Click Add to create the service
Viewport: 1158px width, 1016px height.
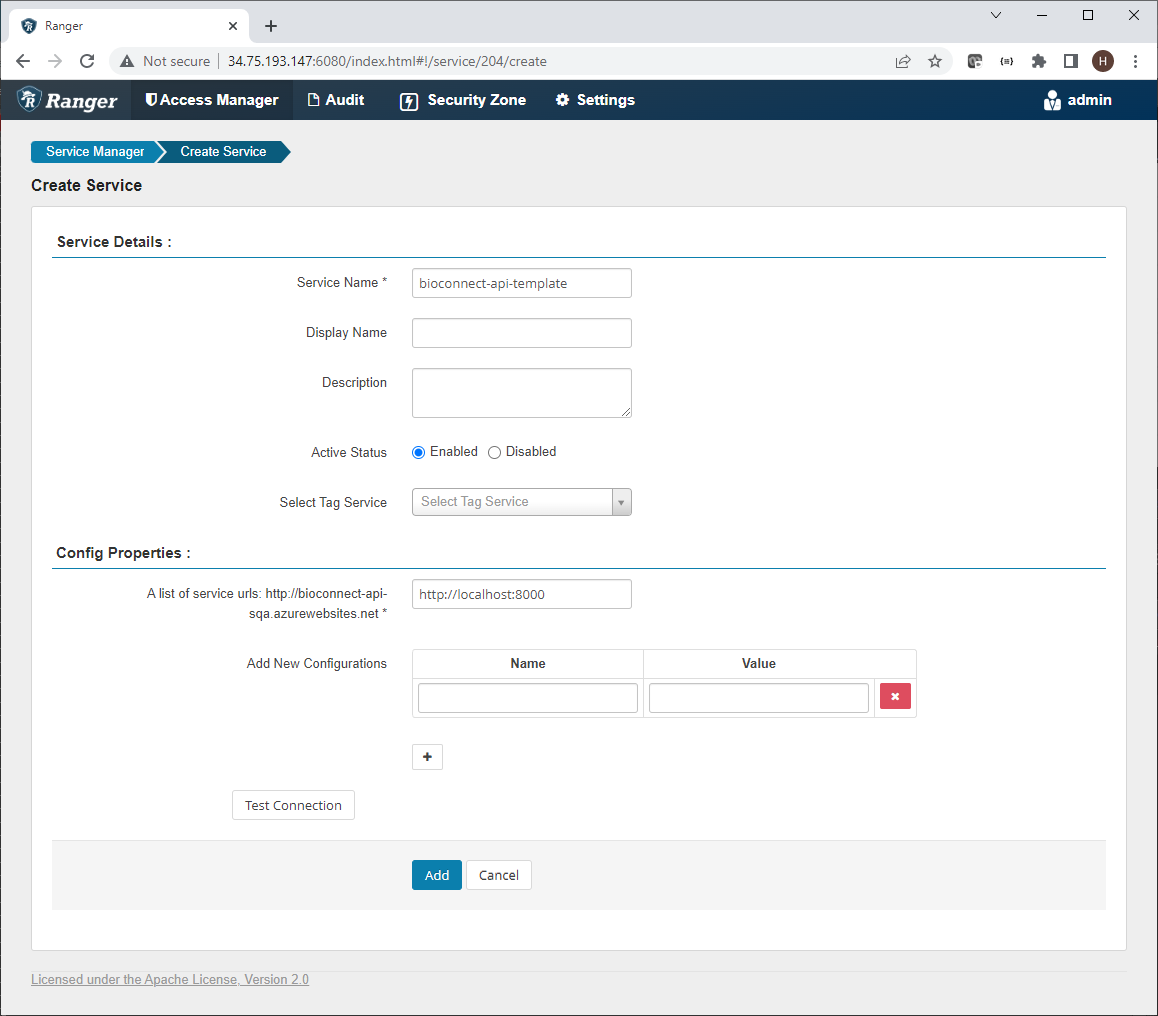[436, 874]
